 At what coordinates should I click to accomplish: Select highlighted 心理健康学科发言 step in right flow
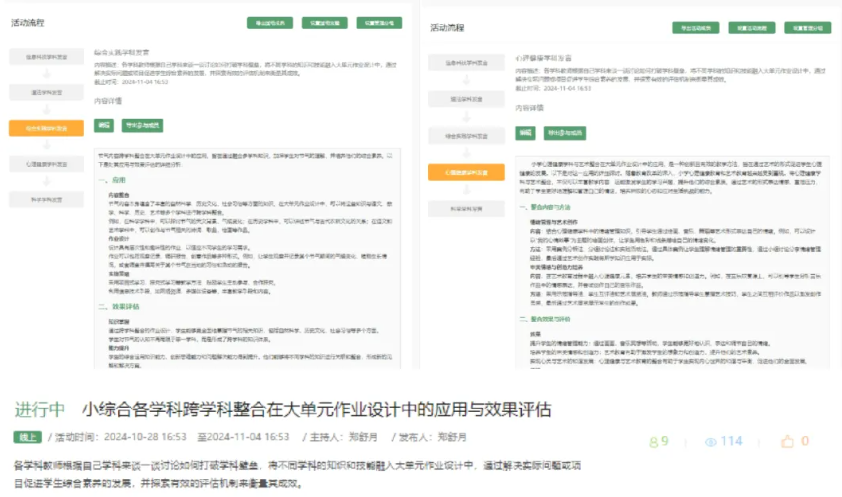466,172
